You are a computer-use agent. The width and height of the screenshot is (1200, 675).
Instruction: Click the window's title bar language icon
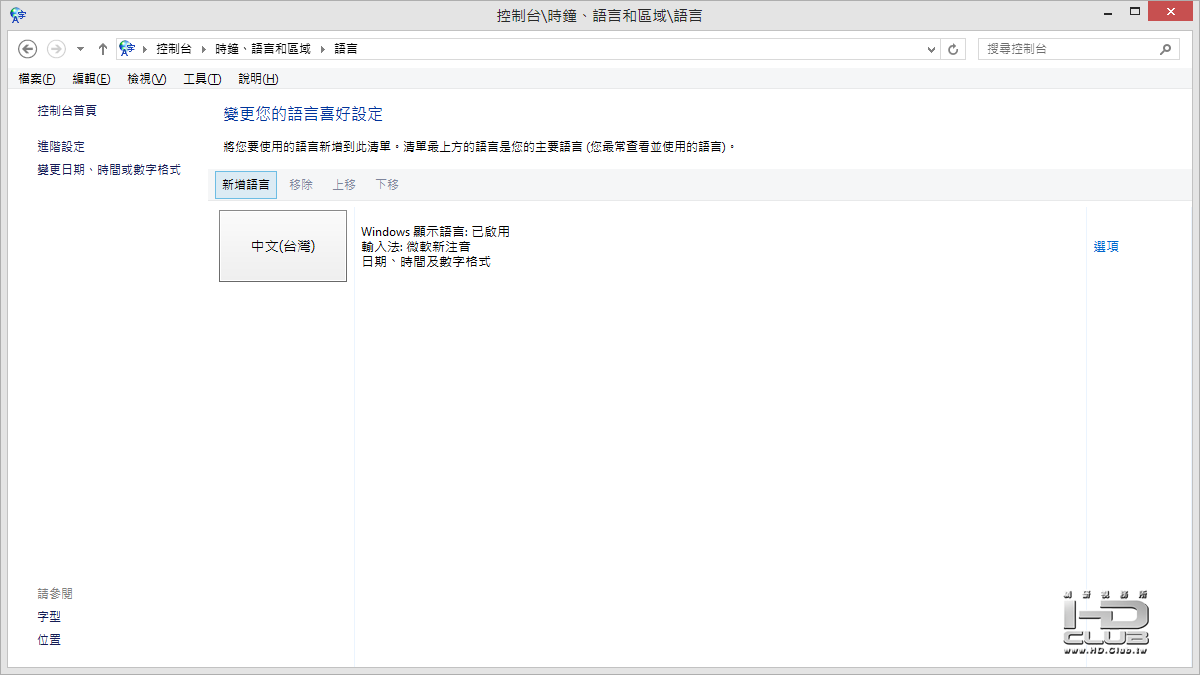point(18,15)
